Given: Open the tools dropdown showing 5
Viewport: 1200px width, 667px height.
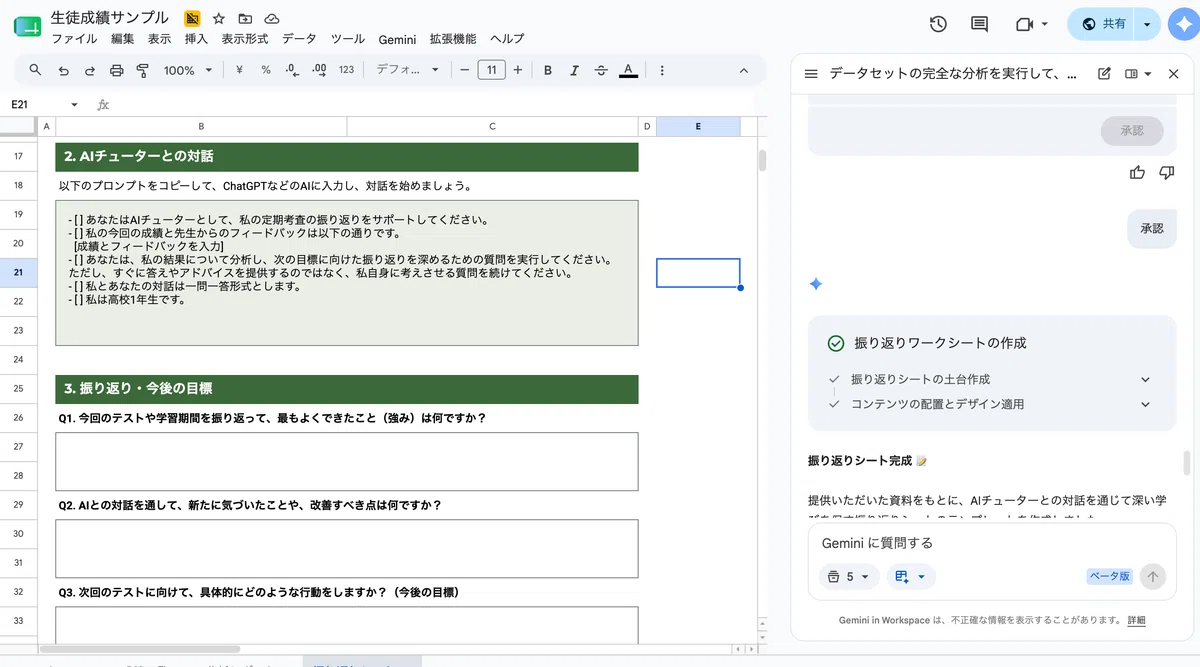Looking at the screenshot, I should coord(850,576).
